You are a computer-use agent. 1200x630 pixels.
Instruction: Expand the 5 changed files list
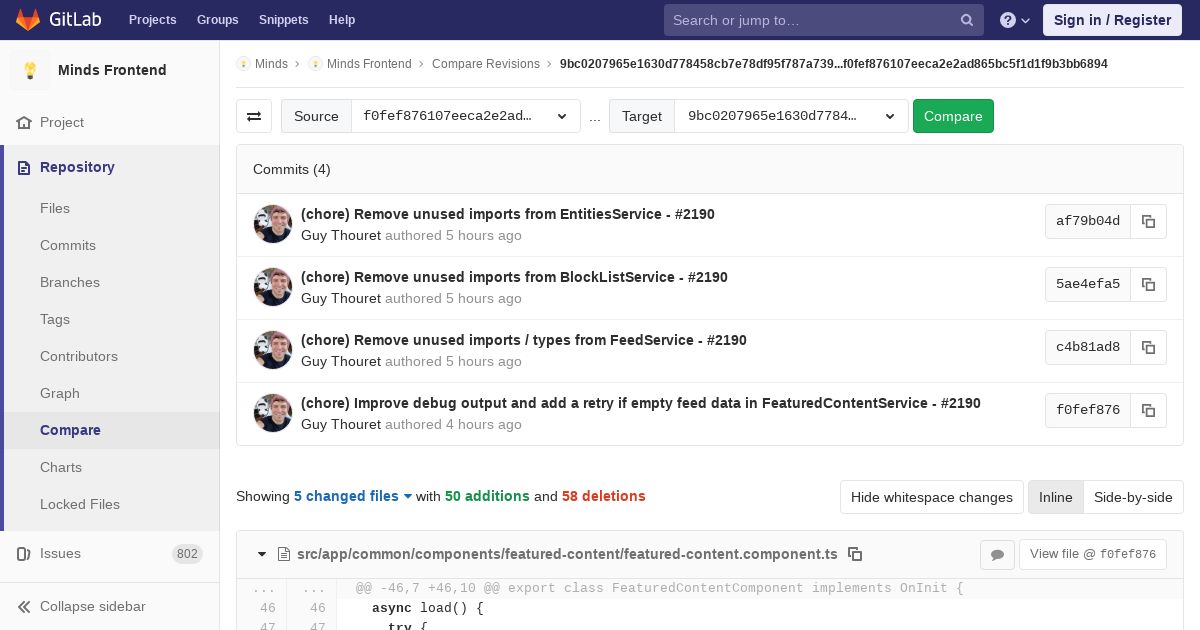click(353, 496)
